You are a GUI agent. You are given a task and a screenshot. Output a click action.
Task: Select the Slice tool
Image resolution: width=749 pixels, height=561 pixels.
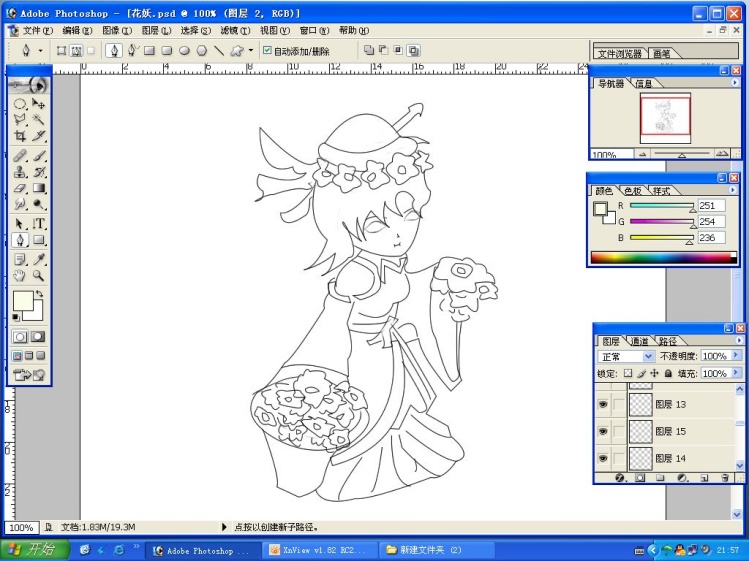(39, 136)
